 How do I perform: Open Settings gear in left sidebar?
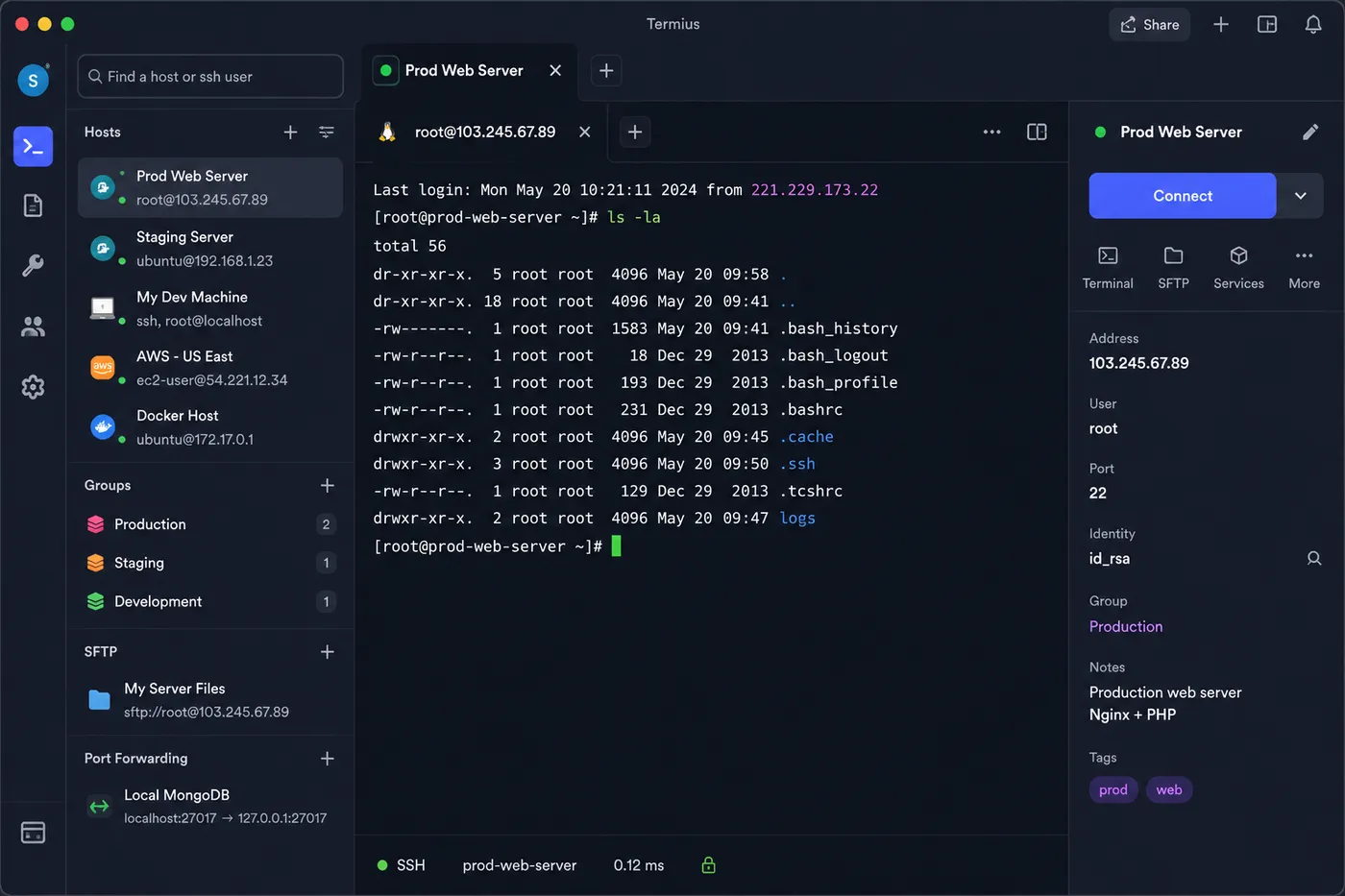pyautogui.click(x=33, y=387)
